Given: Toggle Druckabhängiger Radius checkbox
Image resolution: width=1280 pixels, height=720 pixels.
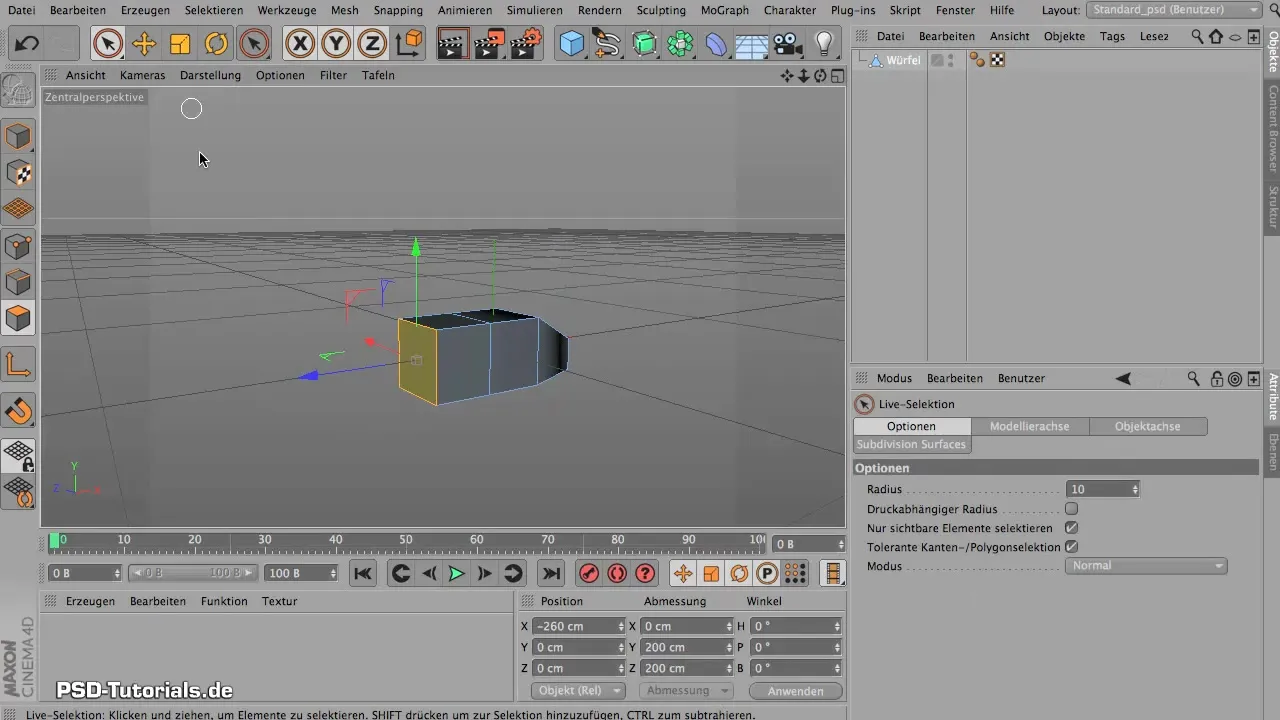Looking at the screenshot, I should tap(1071, 509).
